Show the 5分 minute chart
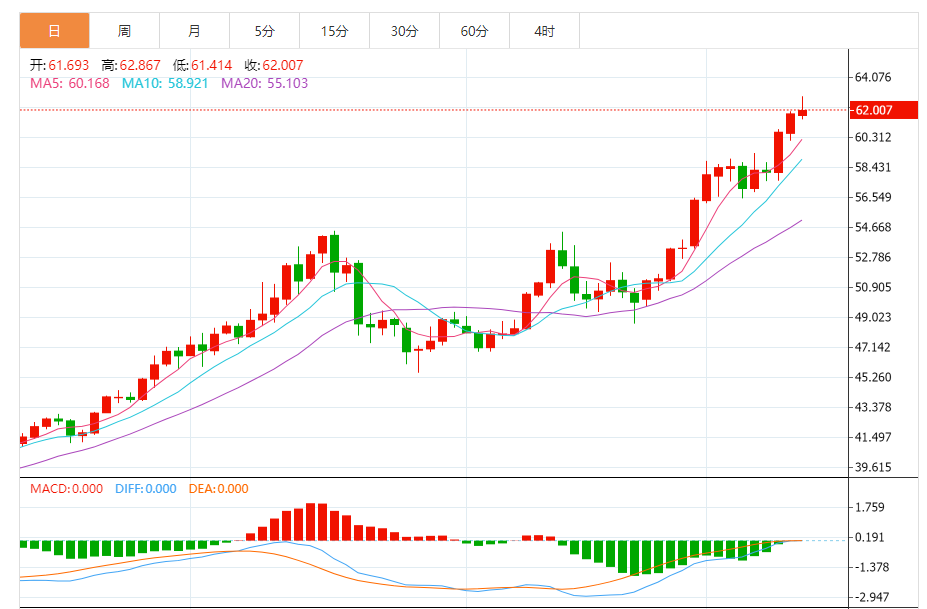This screenshot has width=927, height=609. pos(264,31)
